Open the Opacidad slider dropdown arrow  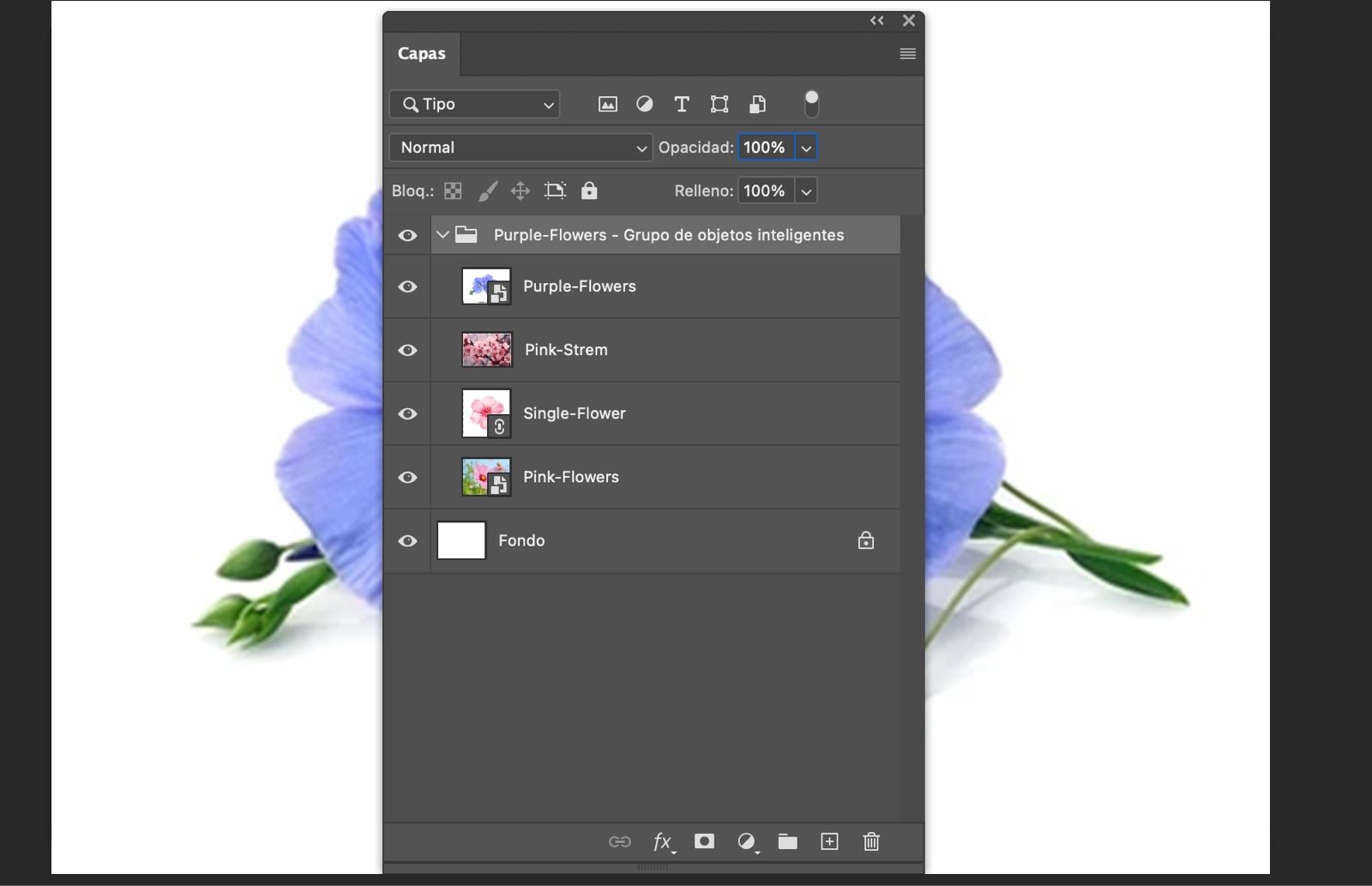click(806, 148)
